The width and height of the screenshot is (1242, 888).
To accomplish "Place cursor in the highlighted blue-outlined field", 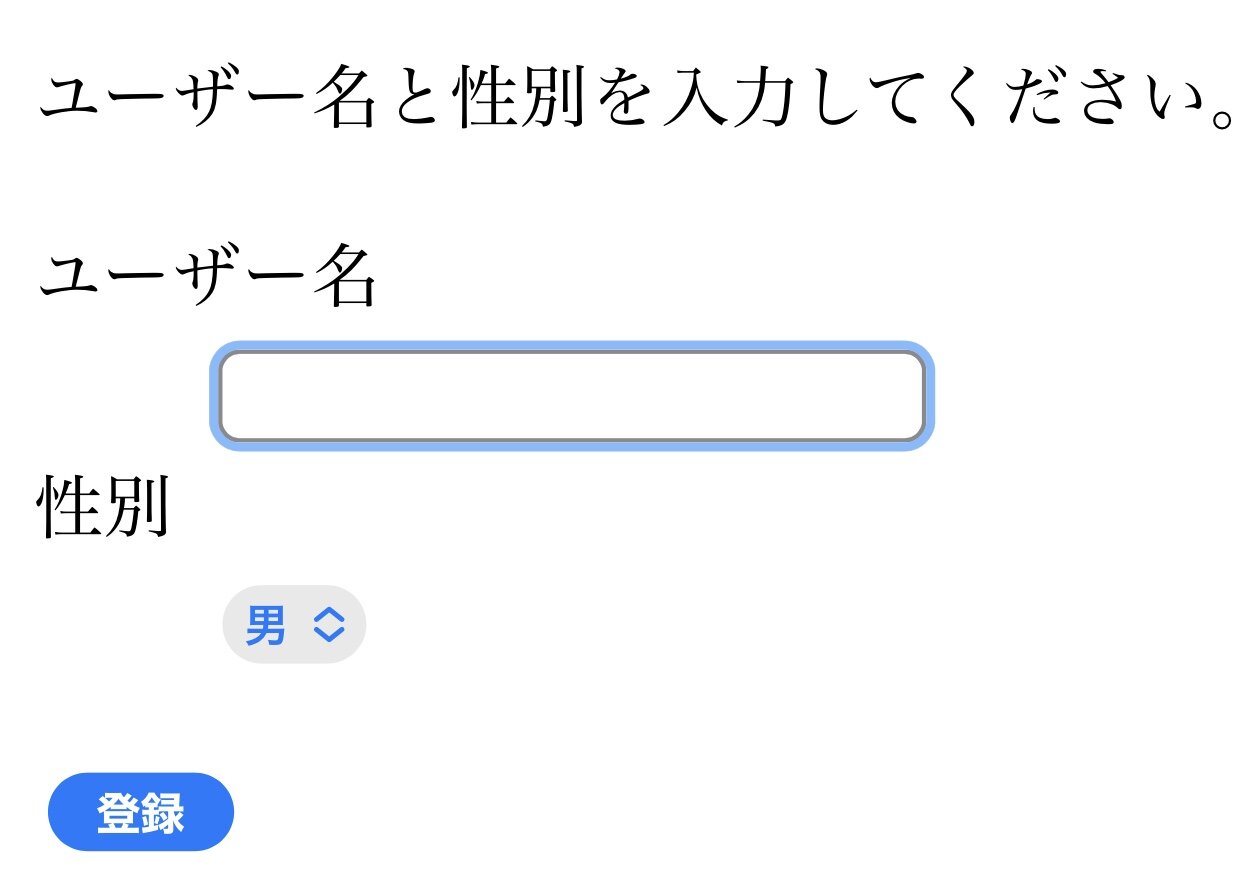I will click(571, 396).
